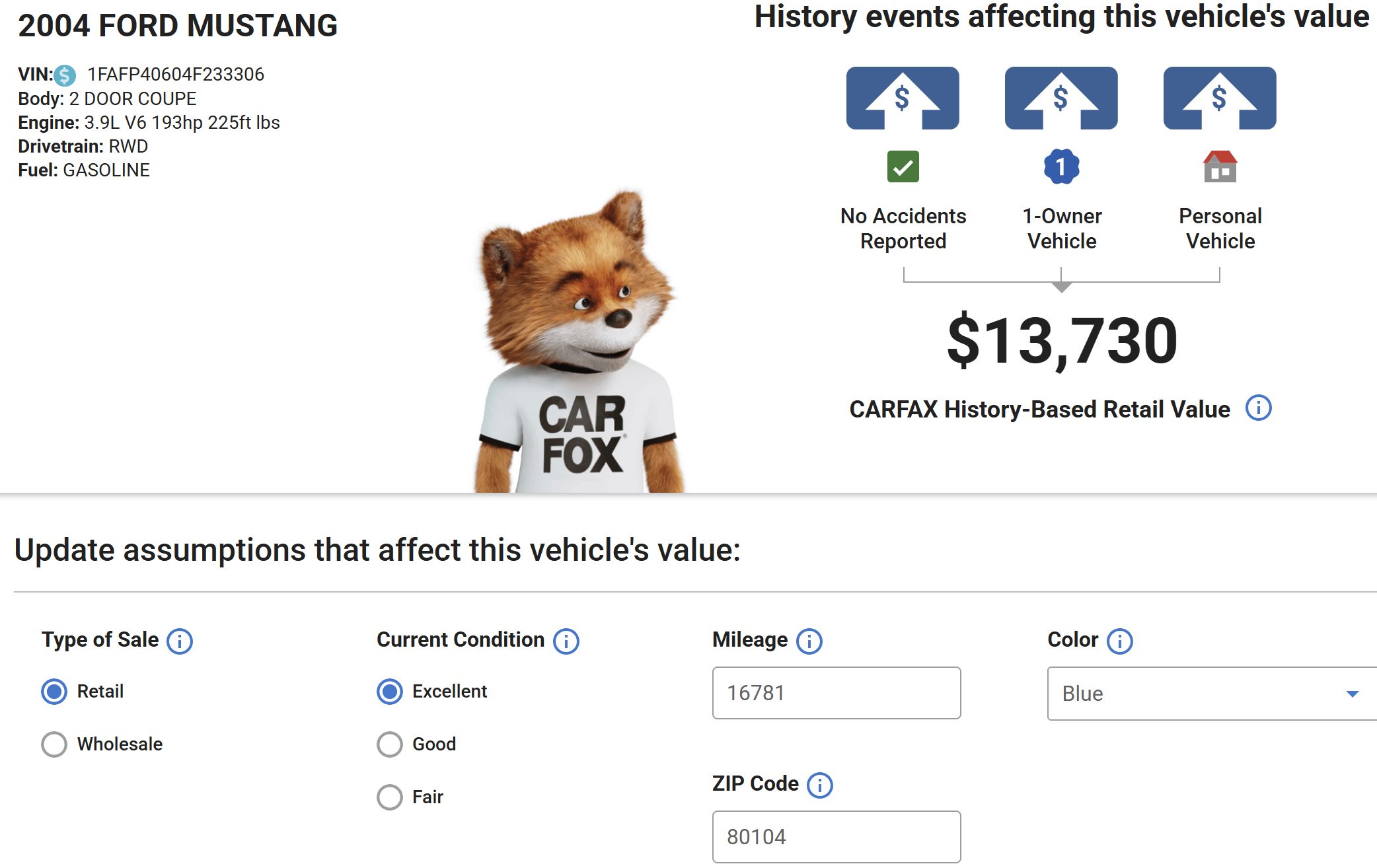1377x868 pixels.
Task: Click the Color info icon
Action: pyautogui.click(x=1119, y=641)
